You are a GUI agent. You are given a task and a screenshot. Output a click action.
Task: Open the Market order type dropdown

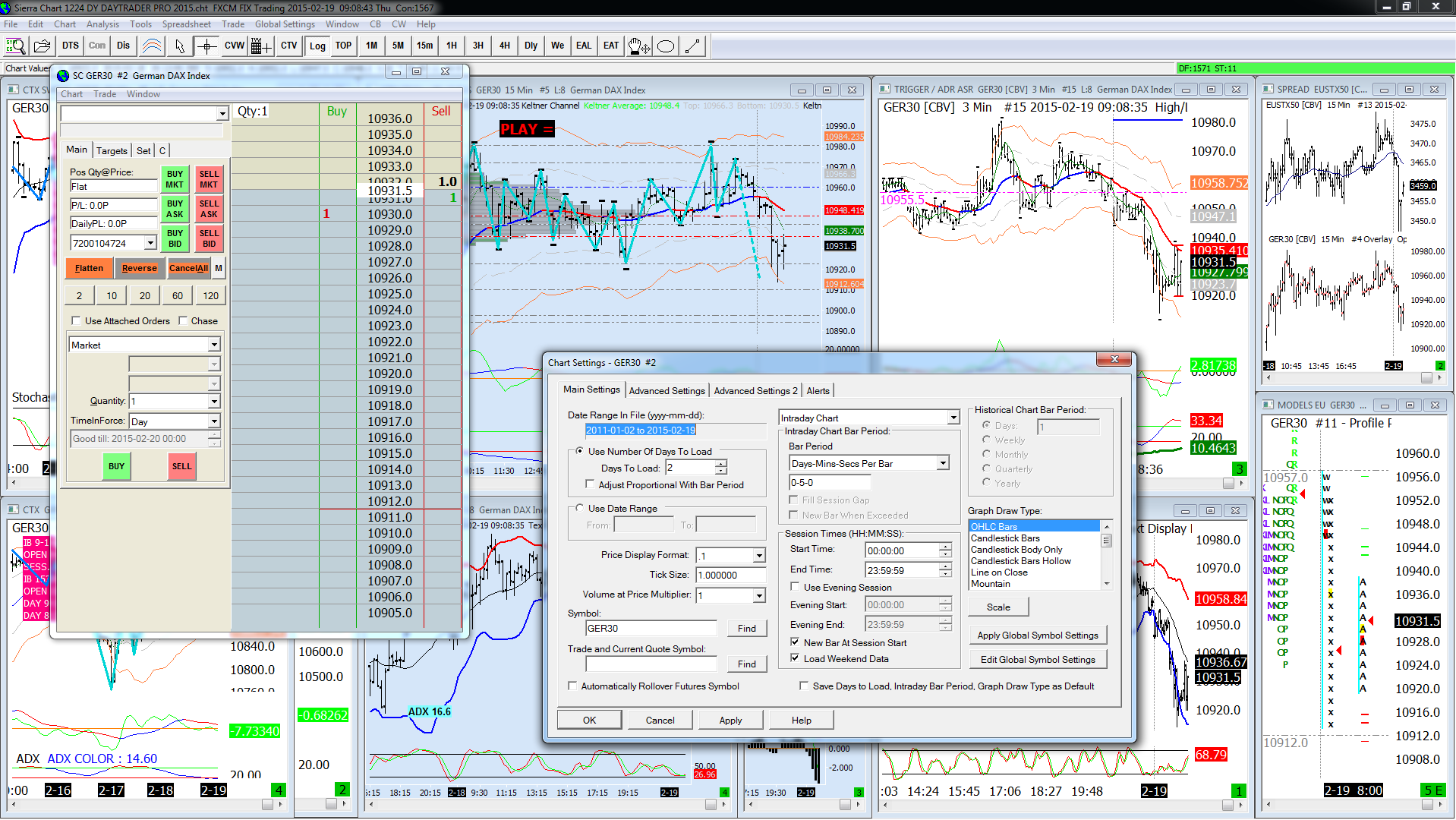(x=214, y=345)
